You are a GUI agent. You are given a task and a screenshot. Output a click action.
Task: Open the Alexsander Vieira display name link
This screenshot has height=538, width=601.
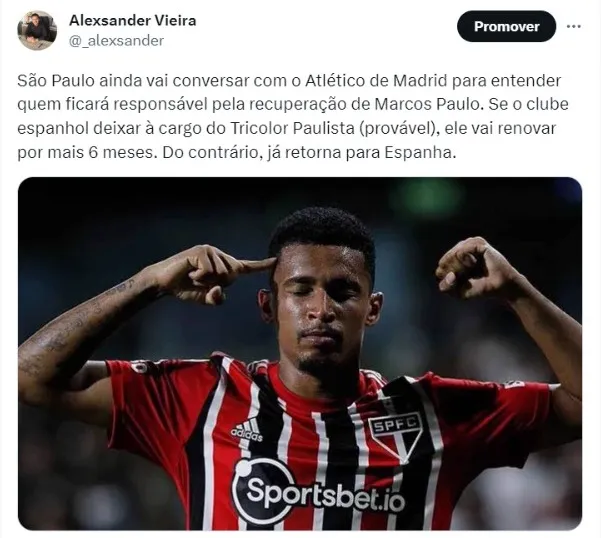pyautogui.click(x=133, y=20)
